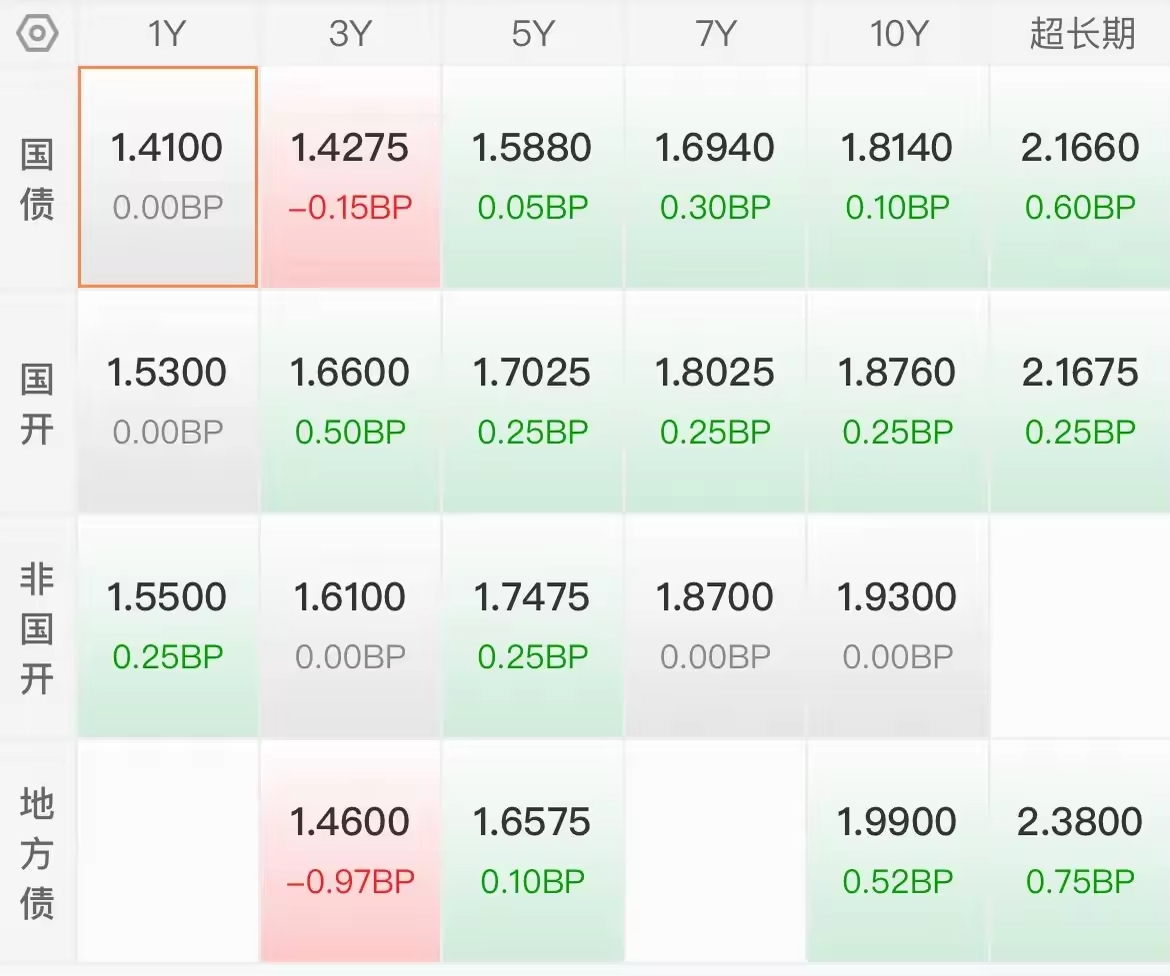1170x976 pixels.
Task: Click the 地方债 超长期 cell 2.3800
Action: click(x=1080, y=851)
